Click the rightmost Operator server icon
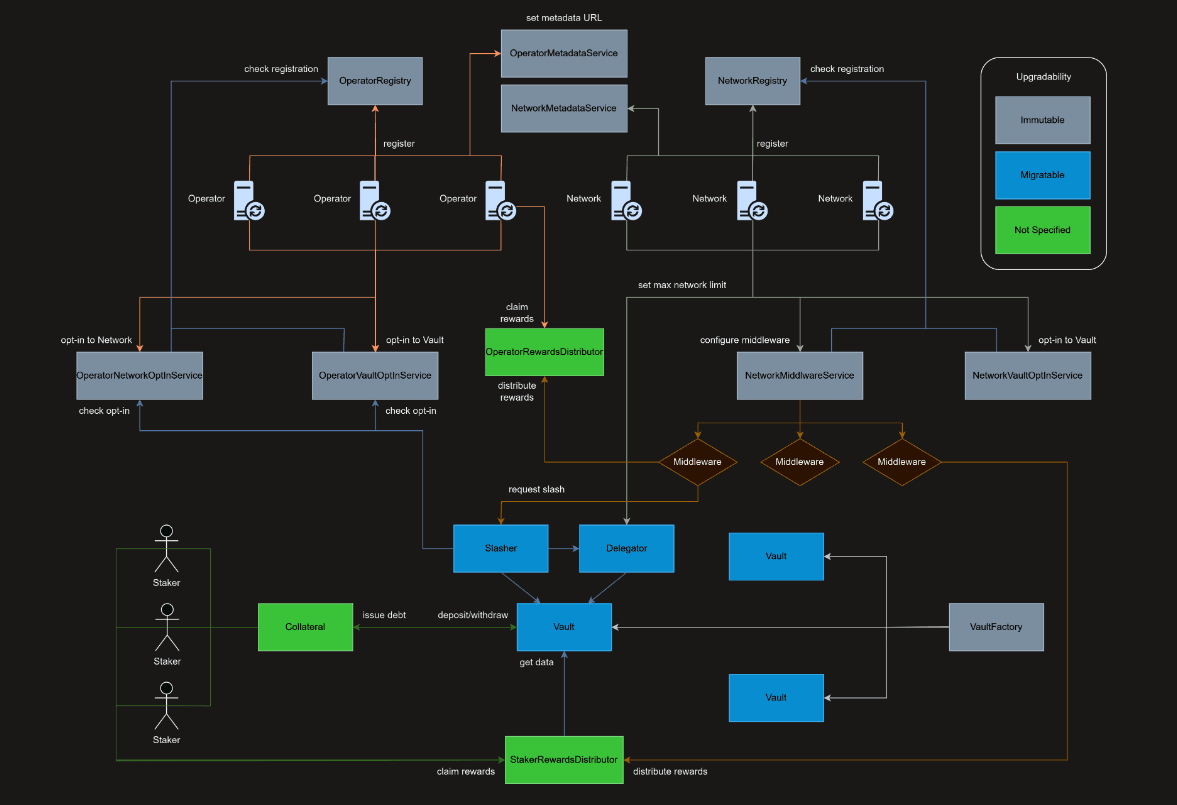Screen dimensions: 1177x805 [x=500, y=200]
